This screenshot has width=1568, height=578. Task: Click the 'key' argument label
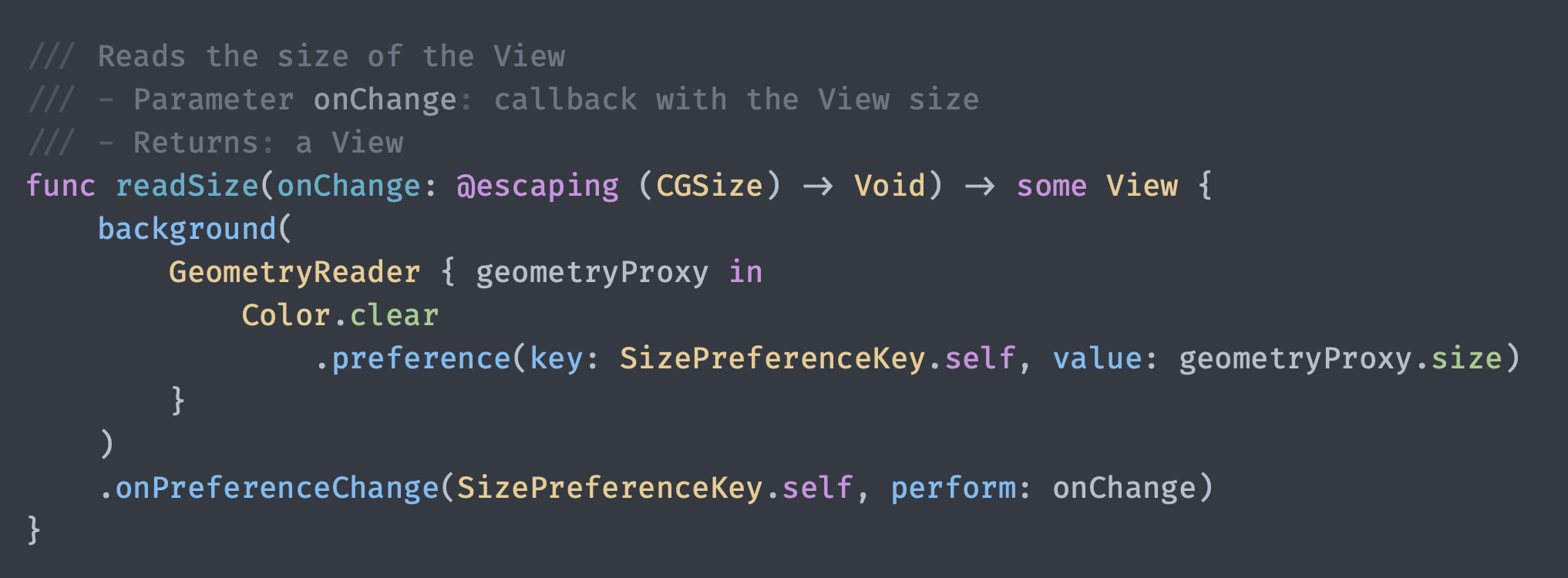tap(556, 358)
